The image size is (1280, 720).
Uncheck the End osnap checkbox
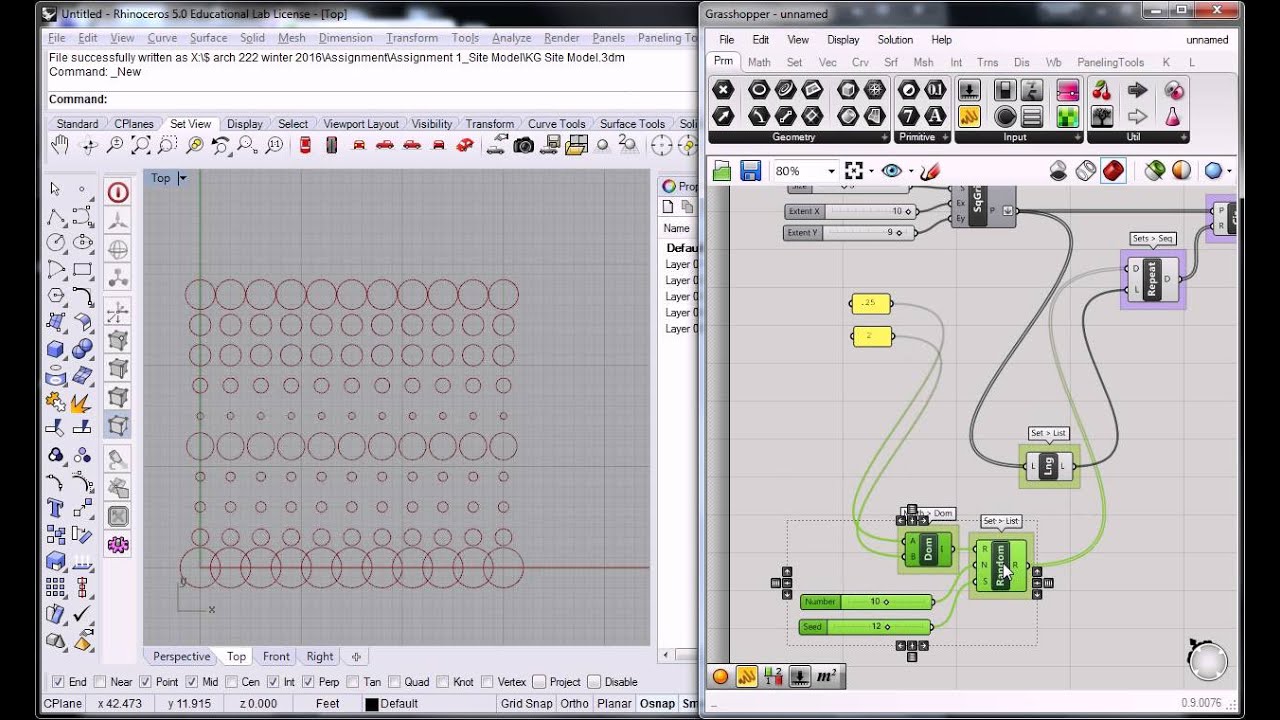58,682
